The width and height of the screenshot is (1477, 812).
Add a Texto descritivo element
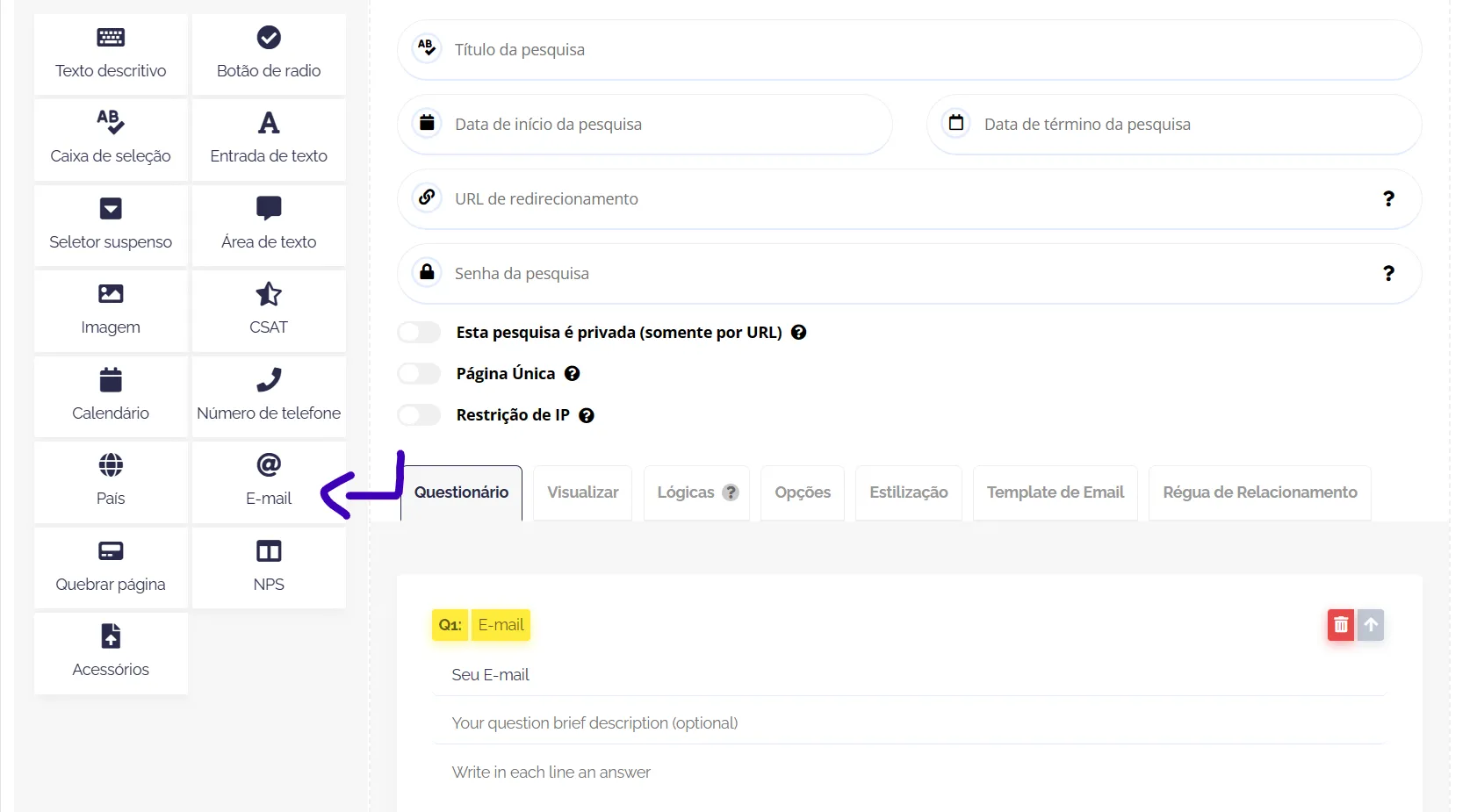click(111, 54)
